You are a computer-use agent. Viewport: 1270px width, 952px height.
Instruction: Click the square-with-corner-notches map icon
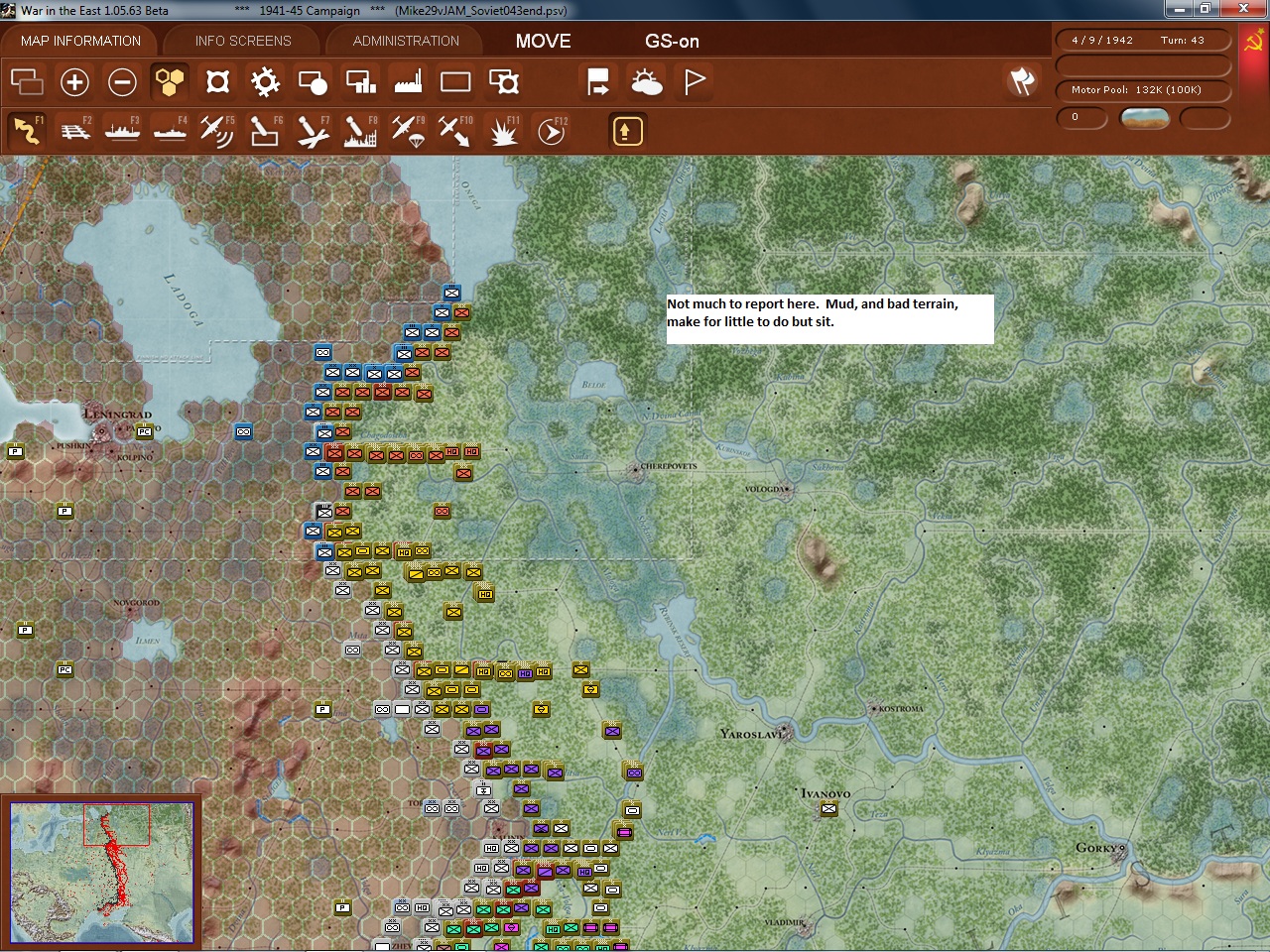[x=217, y=81]
